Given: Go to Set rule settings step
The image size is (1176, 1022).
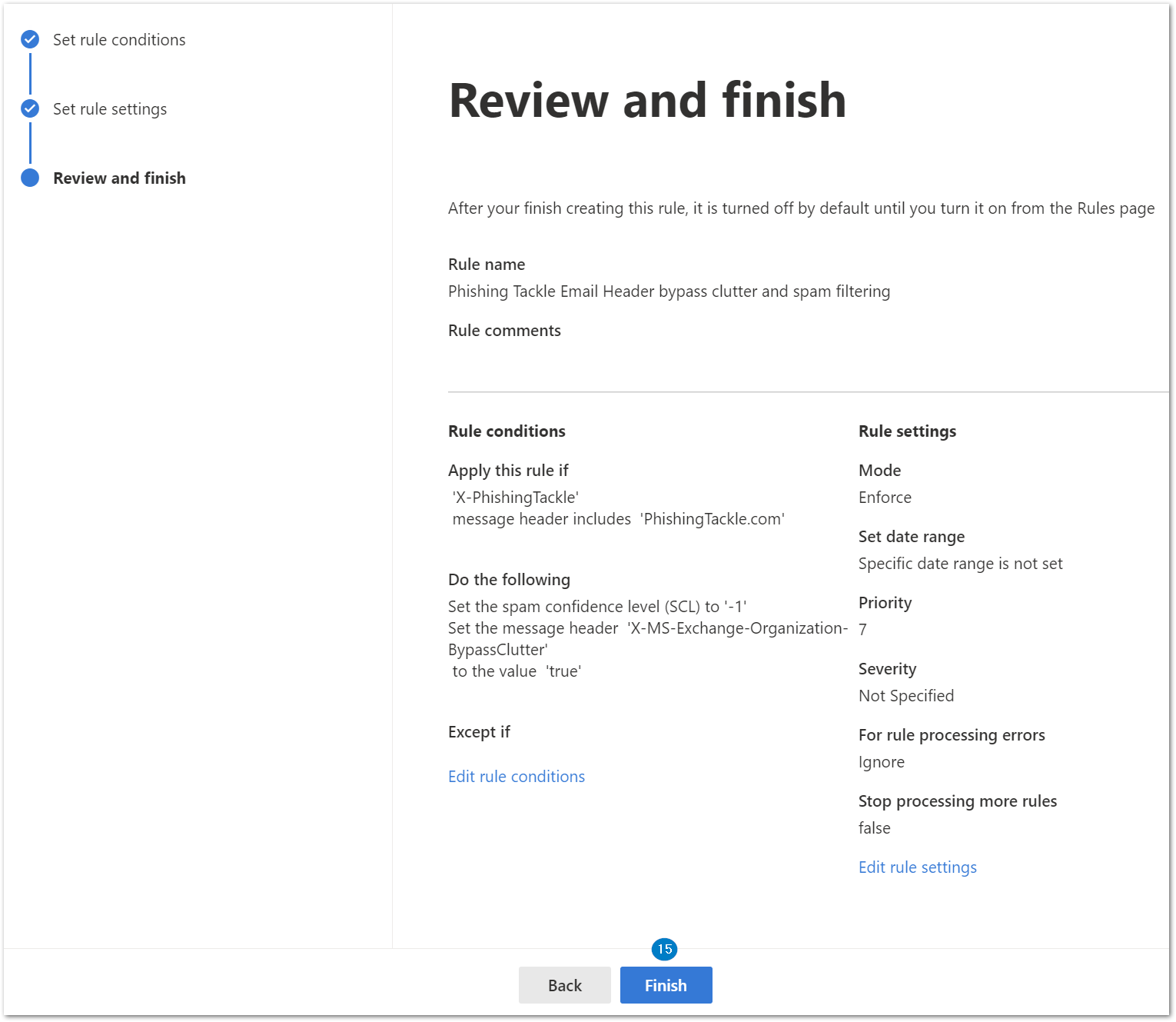Looking at the screenshot, I should point(110,109).
